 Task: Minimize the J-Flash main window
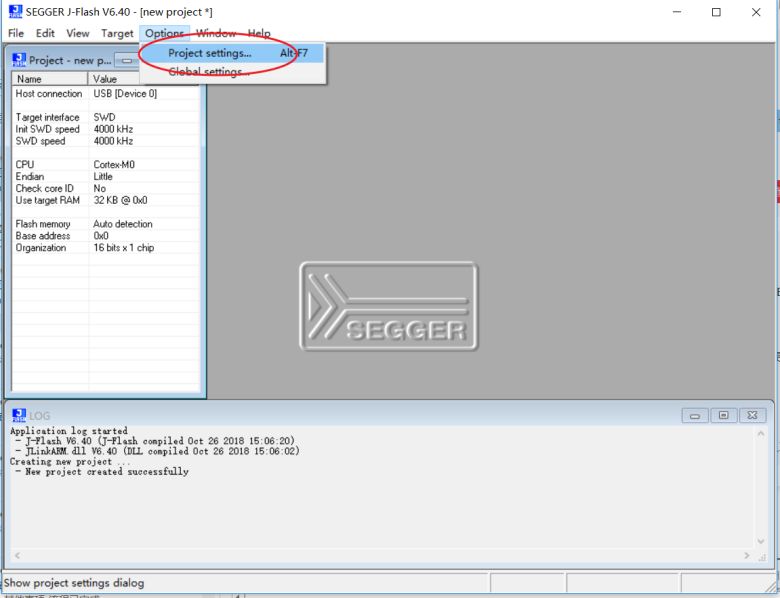677,12
